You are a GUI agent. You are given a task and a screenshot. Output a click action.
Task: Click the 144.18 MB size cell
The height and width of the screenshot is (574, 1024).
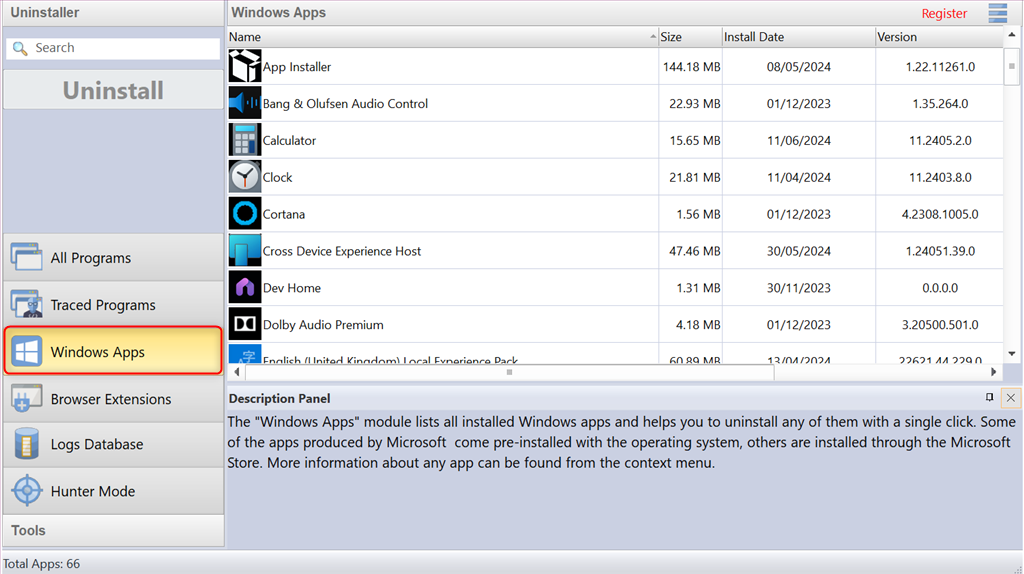(x=691, y=67)
